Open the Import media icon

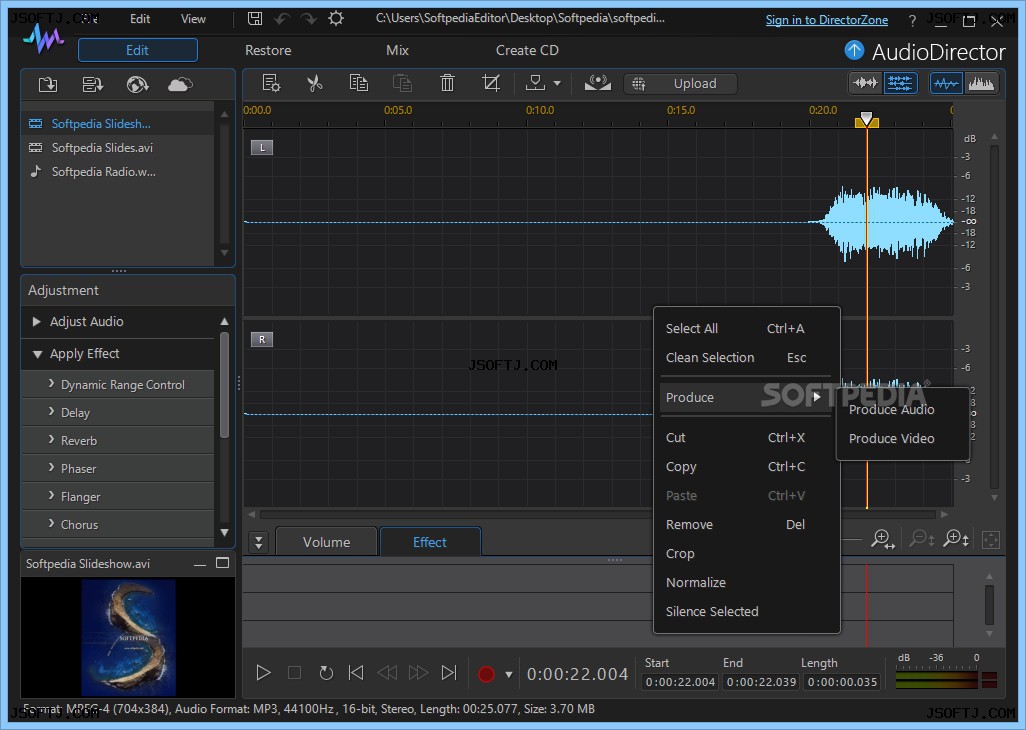point(48,84)
